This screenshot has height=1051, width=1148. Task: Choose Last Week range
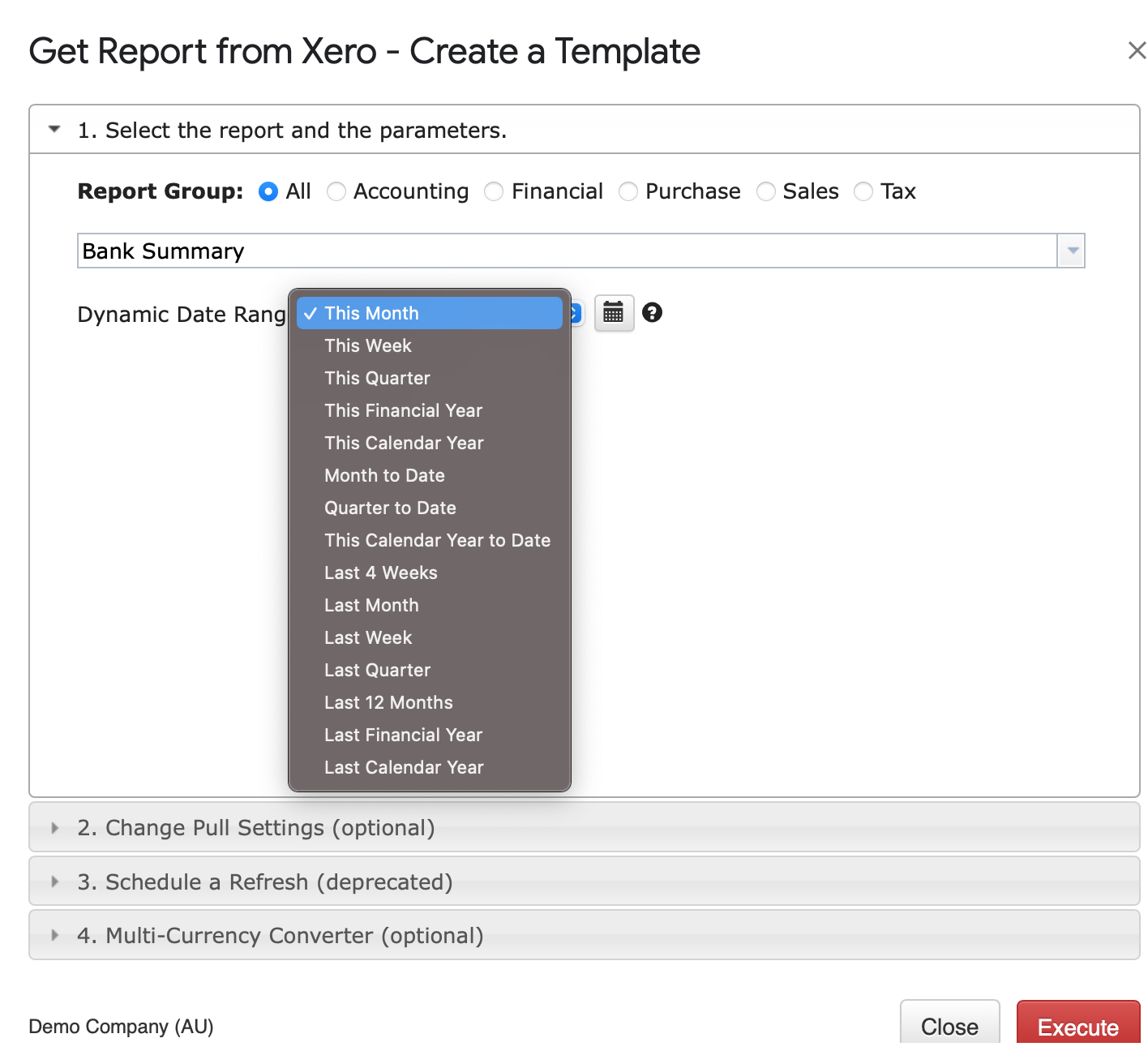(430, 637)
